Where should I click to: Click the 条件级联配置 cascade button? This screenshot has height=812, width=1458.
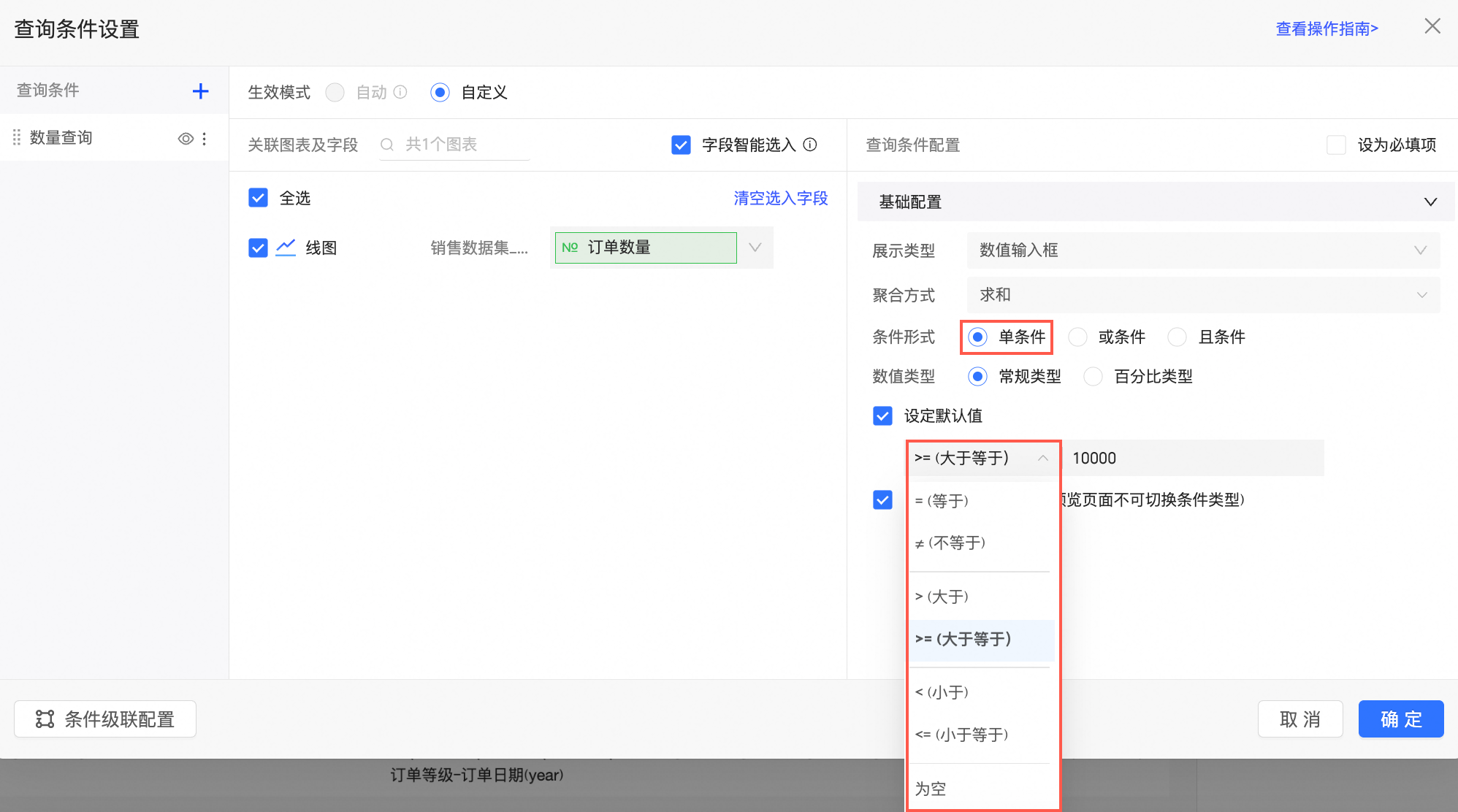[105, 719]
